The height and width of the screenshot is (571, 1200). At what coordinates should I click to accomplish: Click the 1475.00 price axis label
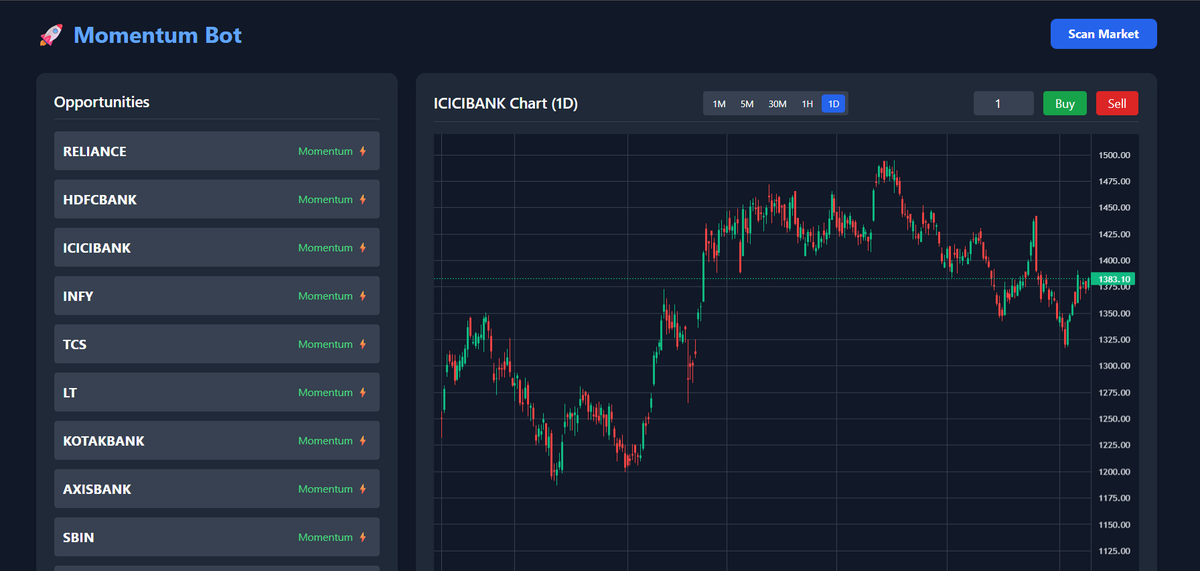[x=1114, y=181]
